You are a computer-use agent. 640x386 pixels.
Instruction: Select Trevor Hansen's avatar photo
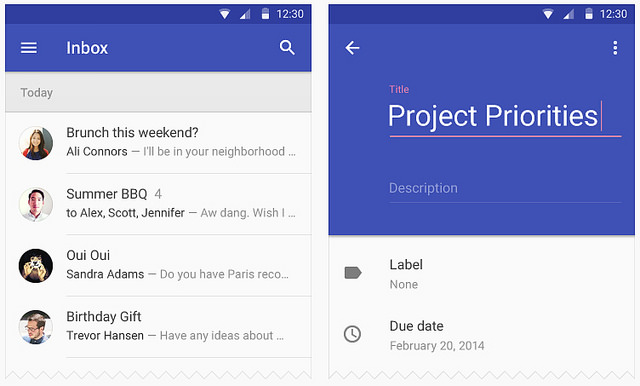tap(36, 327)
